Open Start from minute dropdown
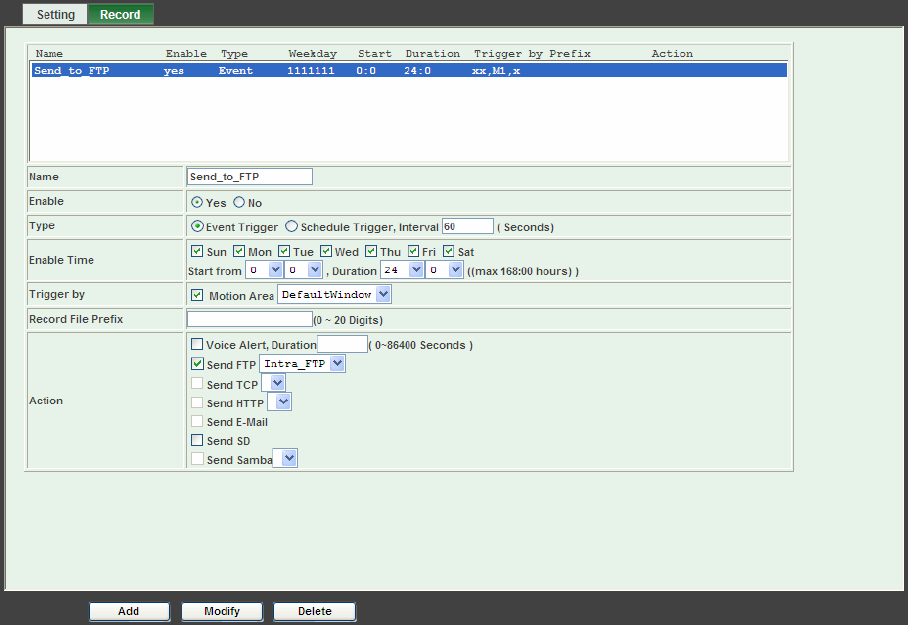 303,270
